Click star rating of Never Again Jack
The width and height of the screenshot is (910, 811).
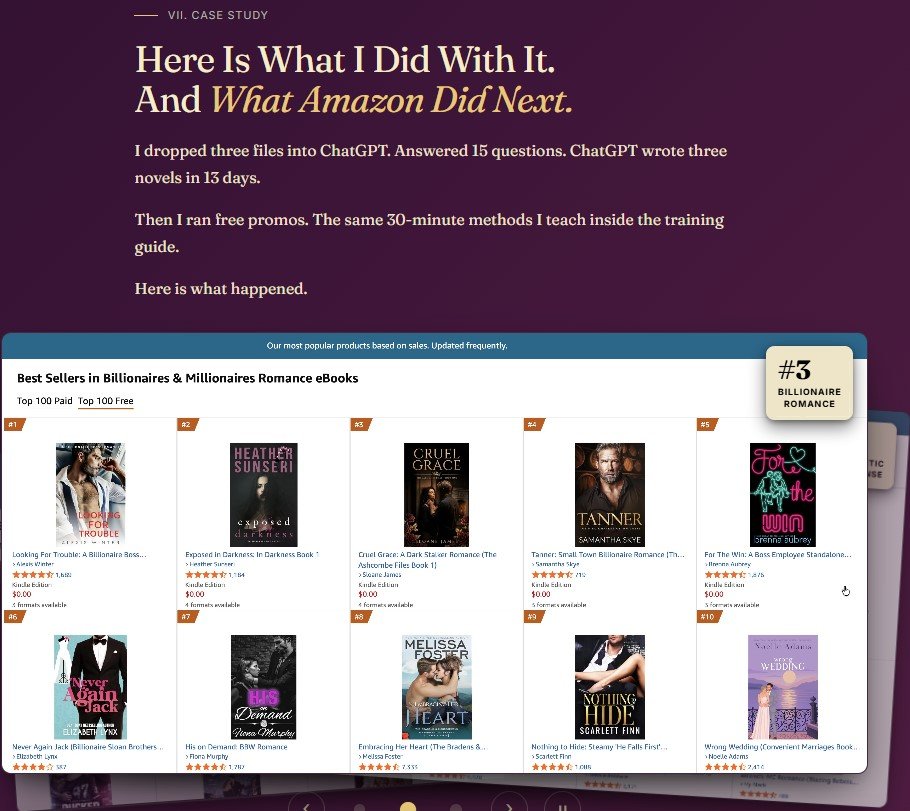(32, 767)
